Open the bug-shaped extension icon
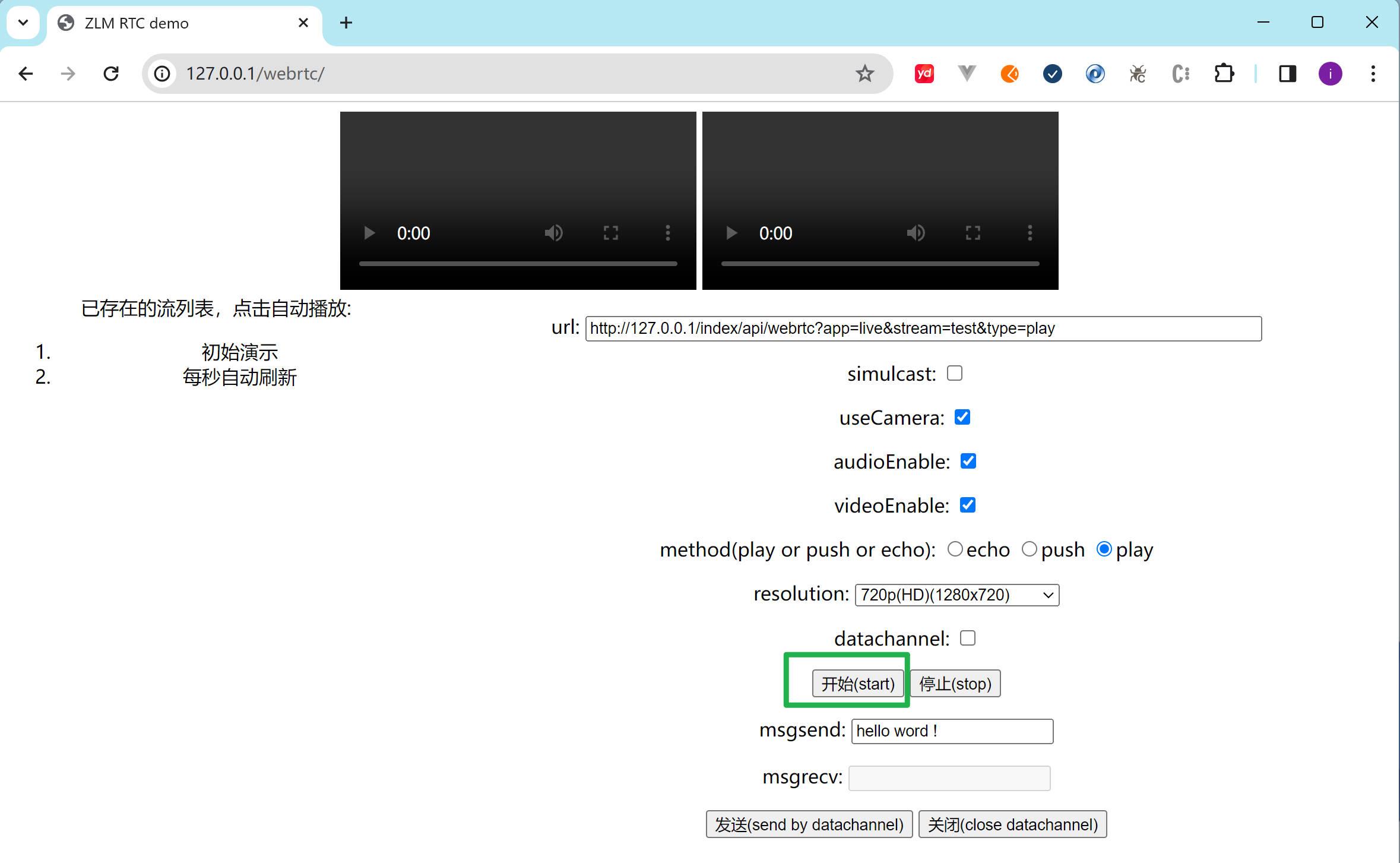 1138,74
